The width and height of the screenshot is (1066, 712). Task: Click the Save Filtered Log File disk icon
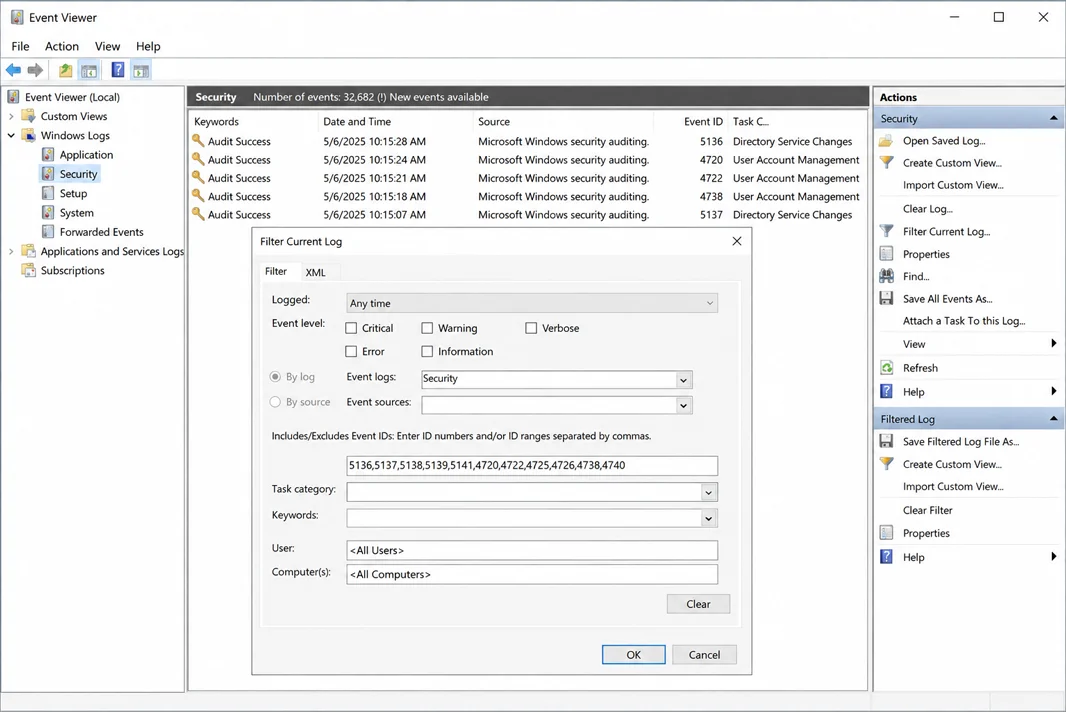[x=887, y=441]
